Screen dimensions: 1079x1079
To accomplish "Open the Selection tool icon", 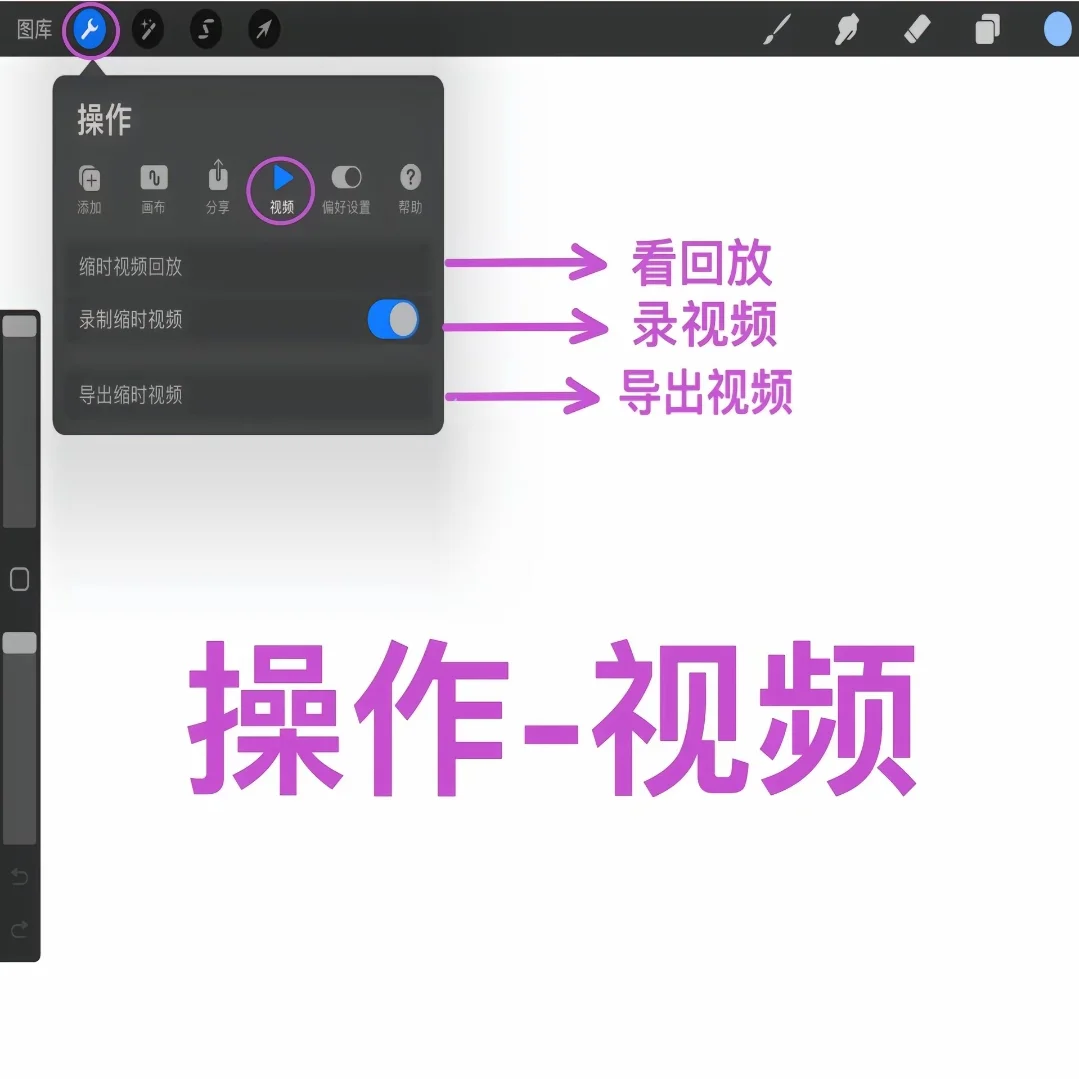I will point(205,29).
